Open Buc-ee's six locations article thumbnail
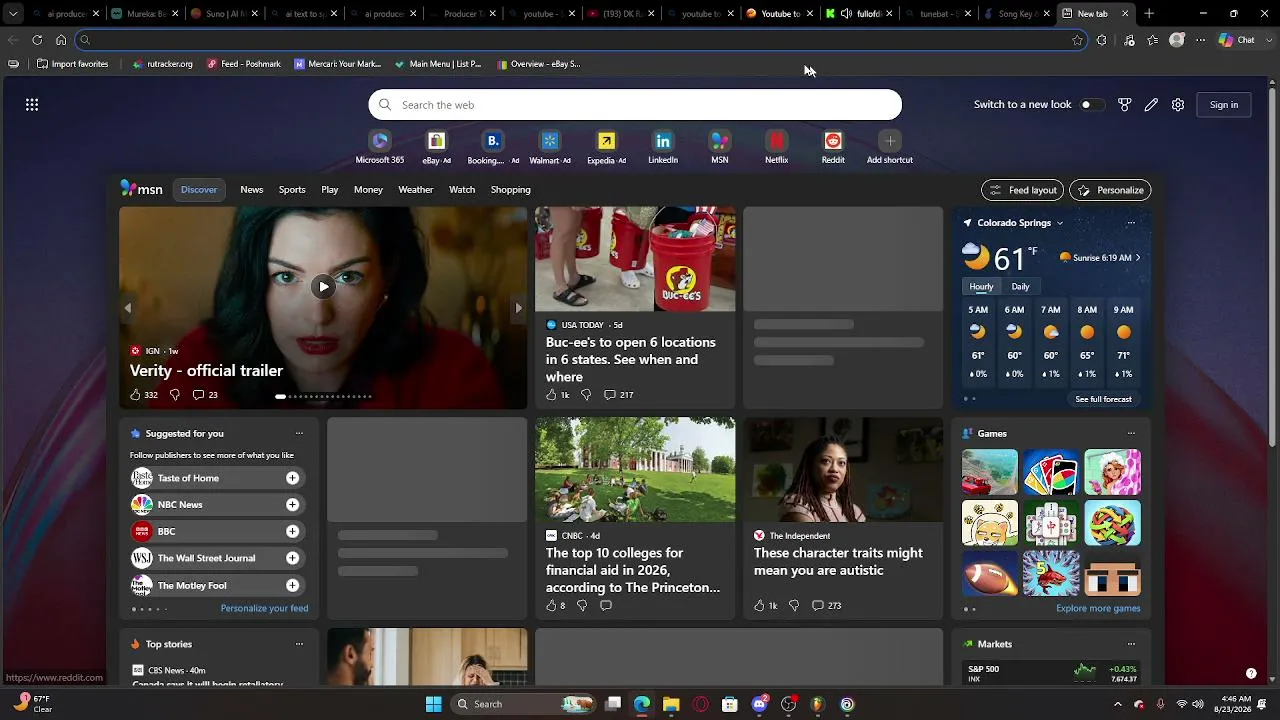Screen dimensions: 1280x720 pyautogui.click(x=635, y=259)
